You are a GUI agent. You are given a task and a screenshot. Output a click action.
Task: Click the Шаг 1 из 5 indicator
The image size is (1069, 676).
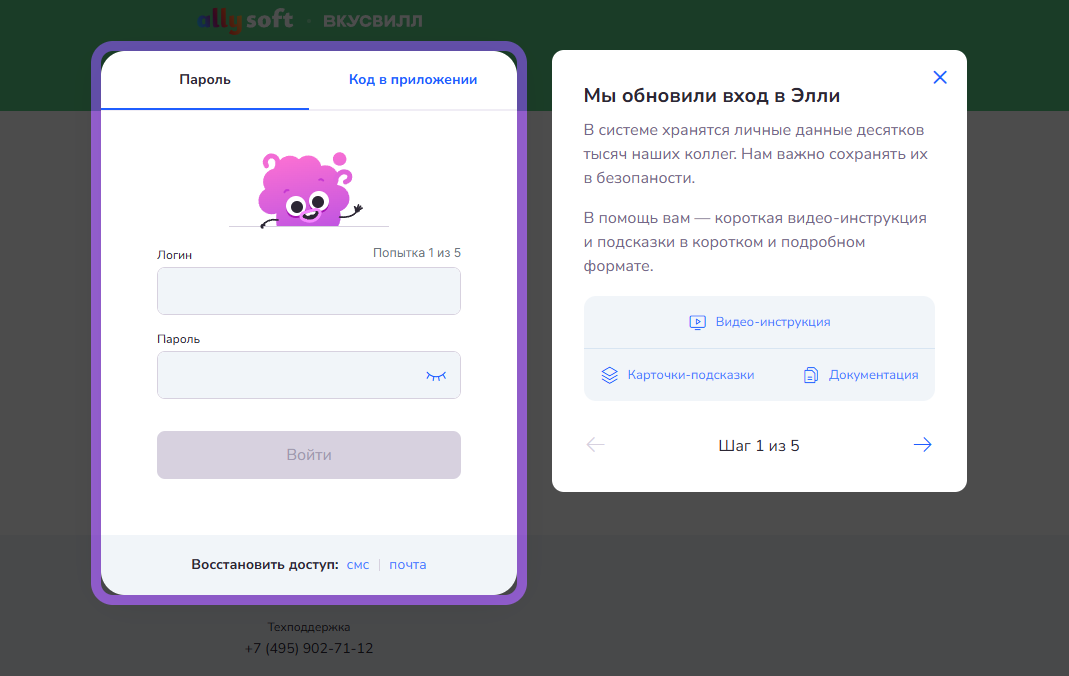pos(759,446)
